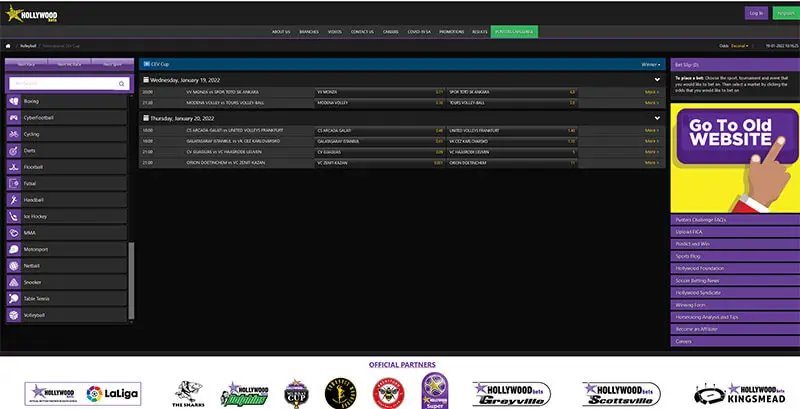
Task: Click the Volleyball breadcrumb link
Action: pyautogui.click(x=28, y=46)
